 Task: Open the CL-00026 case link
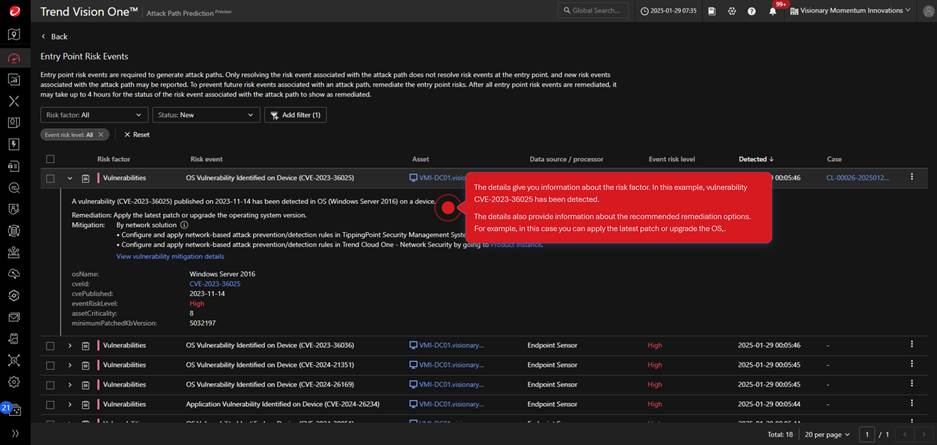click(859, 177)
